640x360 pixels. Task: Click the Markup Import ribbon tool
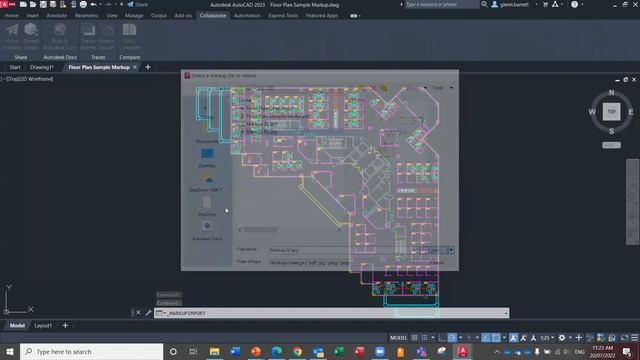tap(106, 36)
